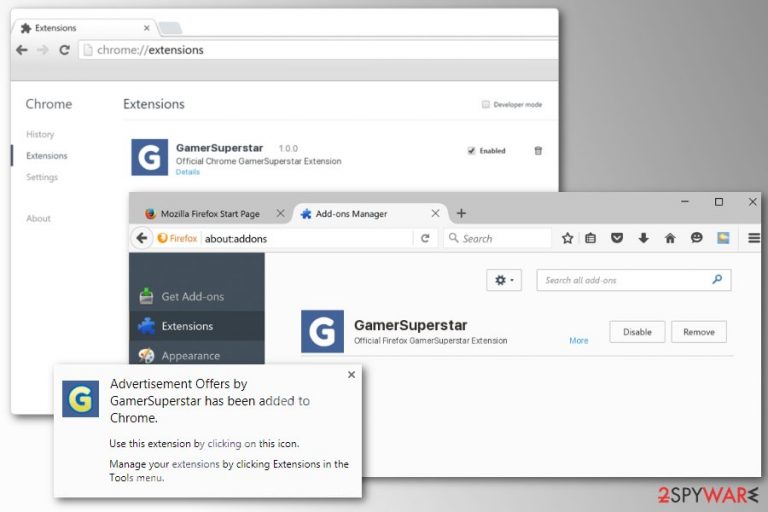Open the Firefox hamburger menu
This screenshot has width=768, height=512.
[754, 238]
